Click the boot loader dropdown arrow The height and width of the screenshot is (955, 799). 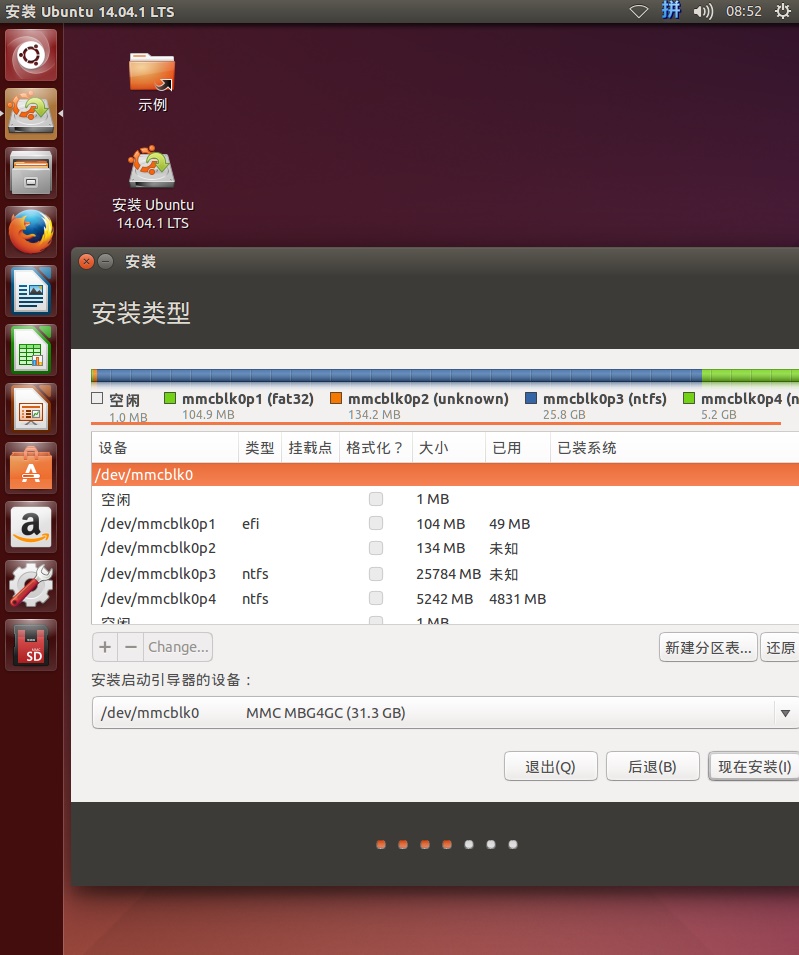pos(786,713)
